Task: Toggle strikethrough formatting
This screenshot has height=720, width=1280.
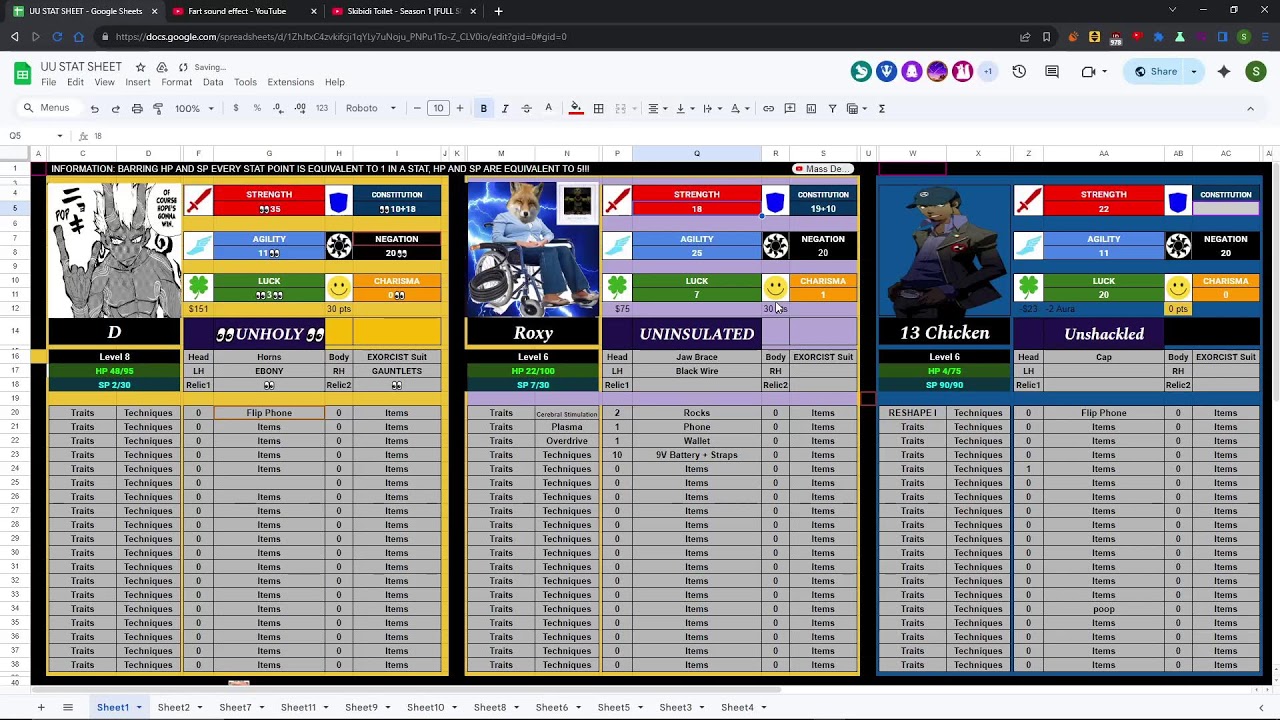Action: click(526, 108)
